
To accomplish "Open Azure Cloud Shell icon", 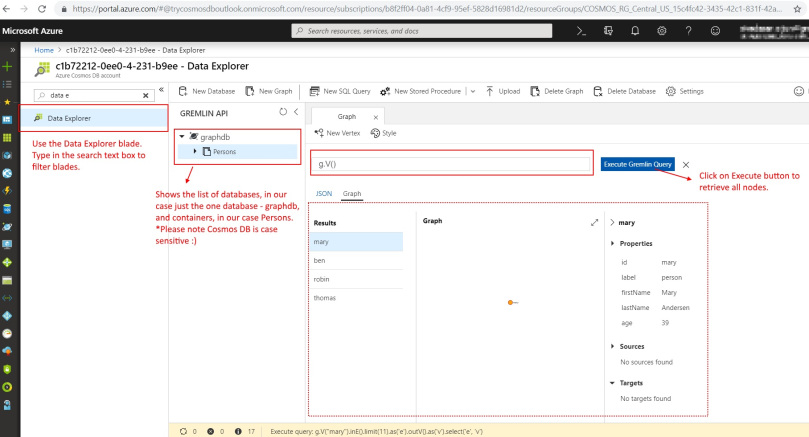I will click(x=581, y=31).
